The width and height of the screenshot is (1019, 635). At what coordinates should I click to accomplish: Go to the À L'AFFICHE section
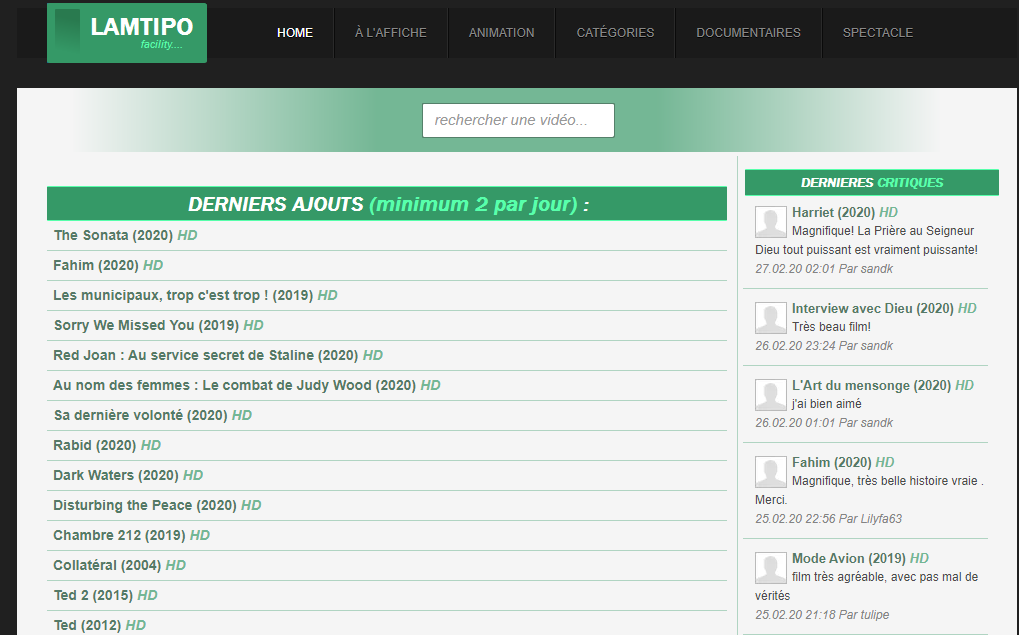(x=390, y=33)
